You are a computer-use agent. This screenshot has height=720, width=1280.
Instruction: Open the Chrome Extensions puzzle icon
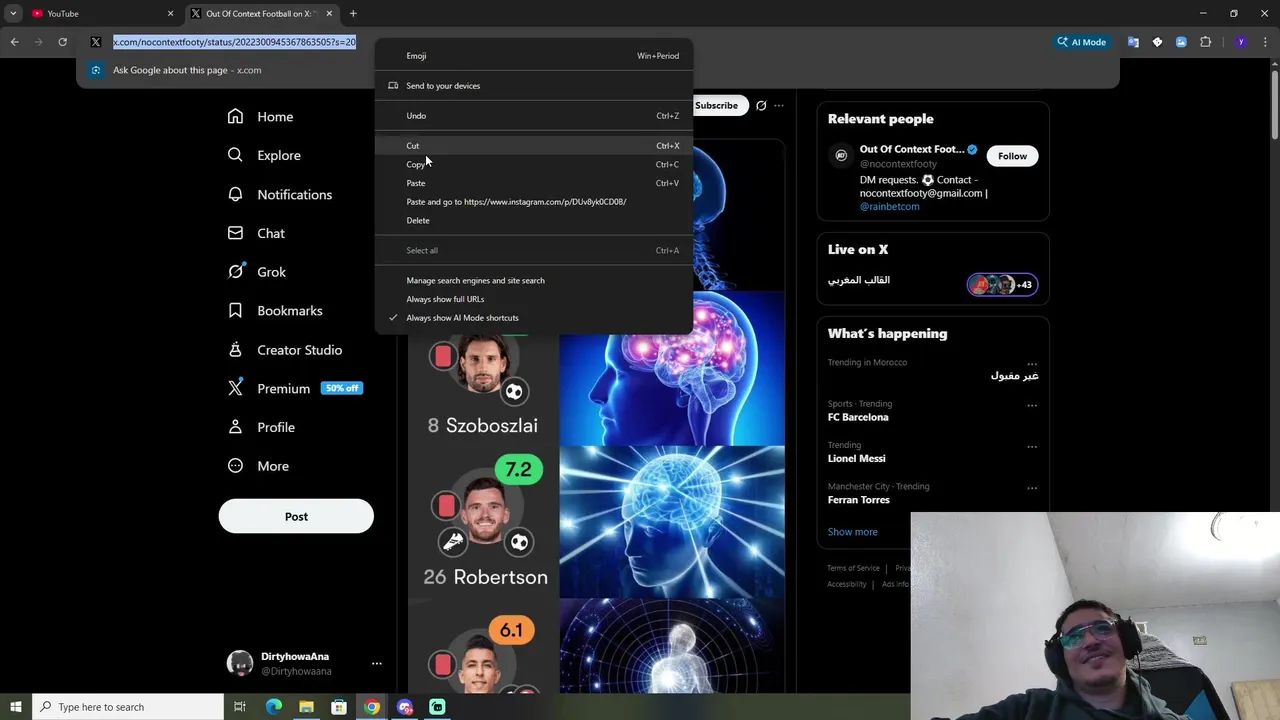[x=1205, y=42]
